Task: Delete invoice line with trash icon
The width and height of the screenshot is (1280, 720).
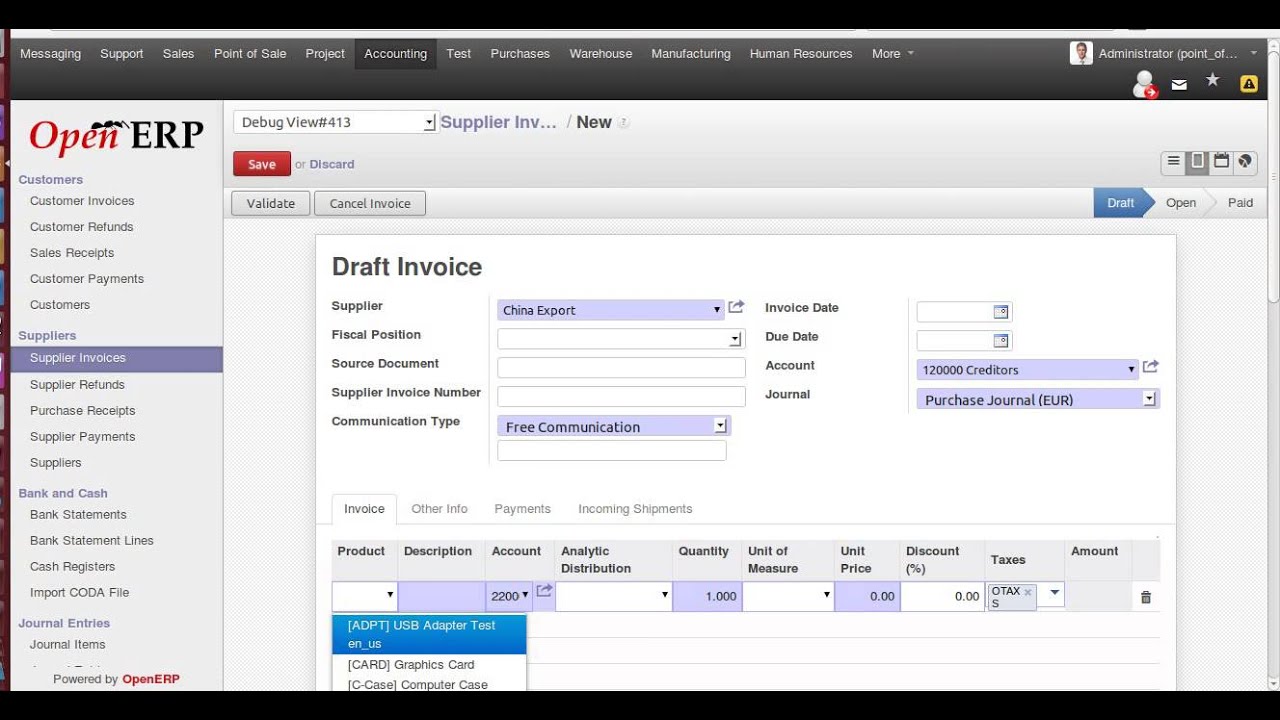Action: 1146,597
